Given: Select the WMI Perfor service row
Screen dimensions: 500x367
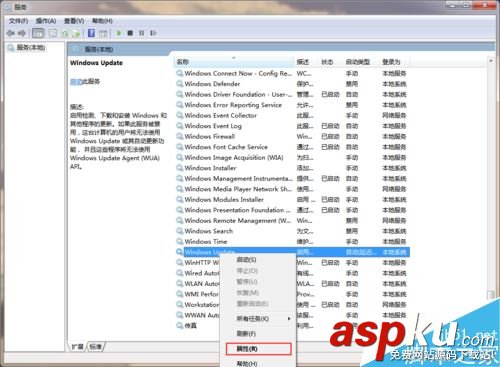Looking at the screenshot, I should tap(202, 294).
